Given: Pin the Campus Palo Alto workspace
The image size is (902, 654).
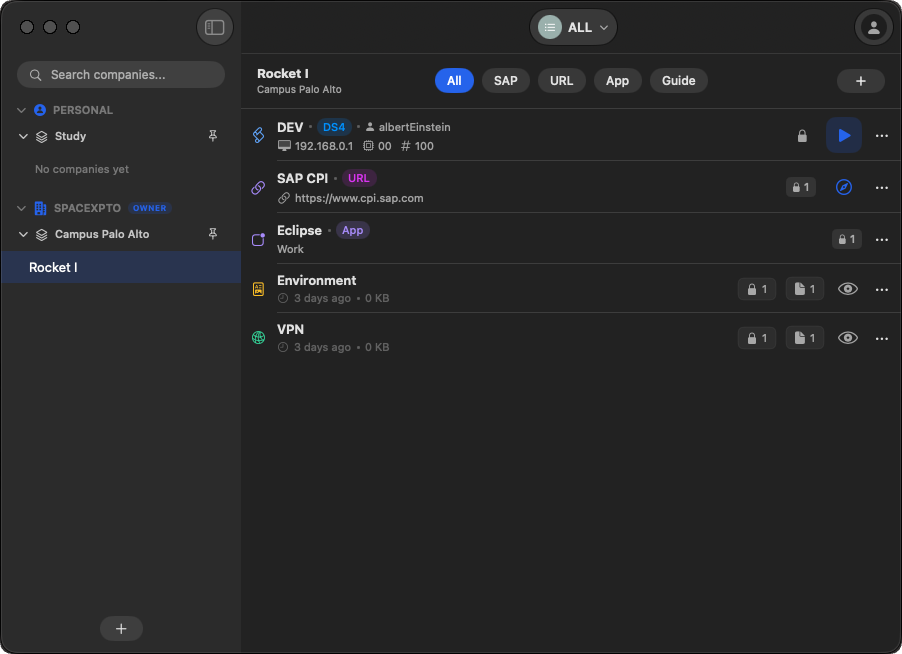Looking at the screenshot, I should pos(213,234).
